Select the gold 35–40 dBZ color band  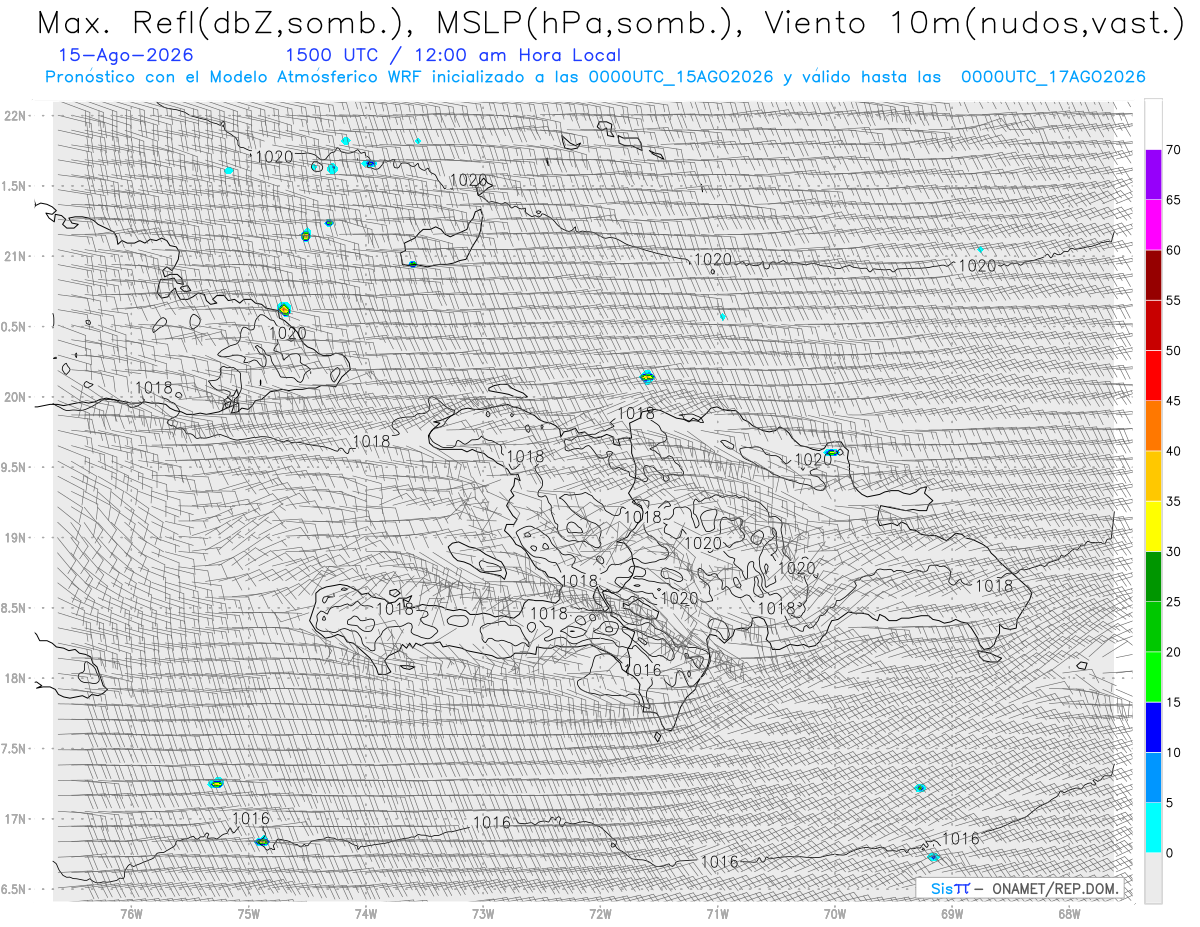[x=1153, y=476]
